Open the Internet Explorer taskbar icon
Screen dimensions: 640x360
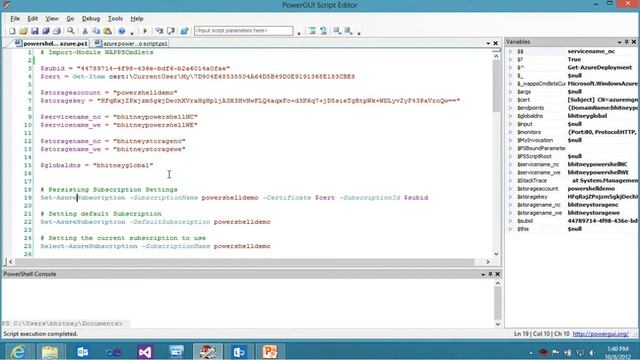coord(18,351)
